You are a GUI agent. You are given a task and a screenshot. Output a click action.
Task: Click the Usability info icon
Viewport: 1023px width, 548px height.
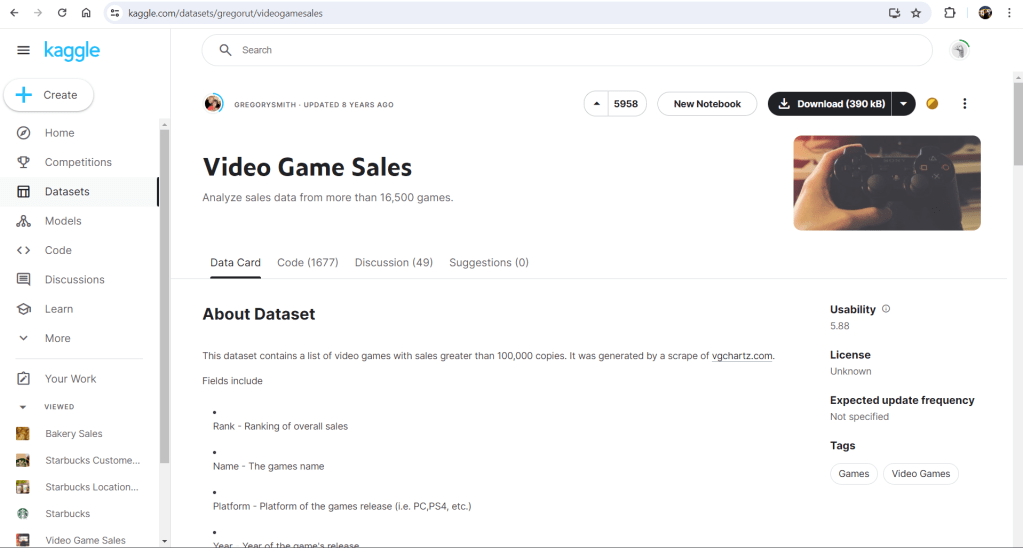pyautogui.click(x=886, y=309)
